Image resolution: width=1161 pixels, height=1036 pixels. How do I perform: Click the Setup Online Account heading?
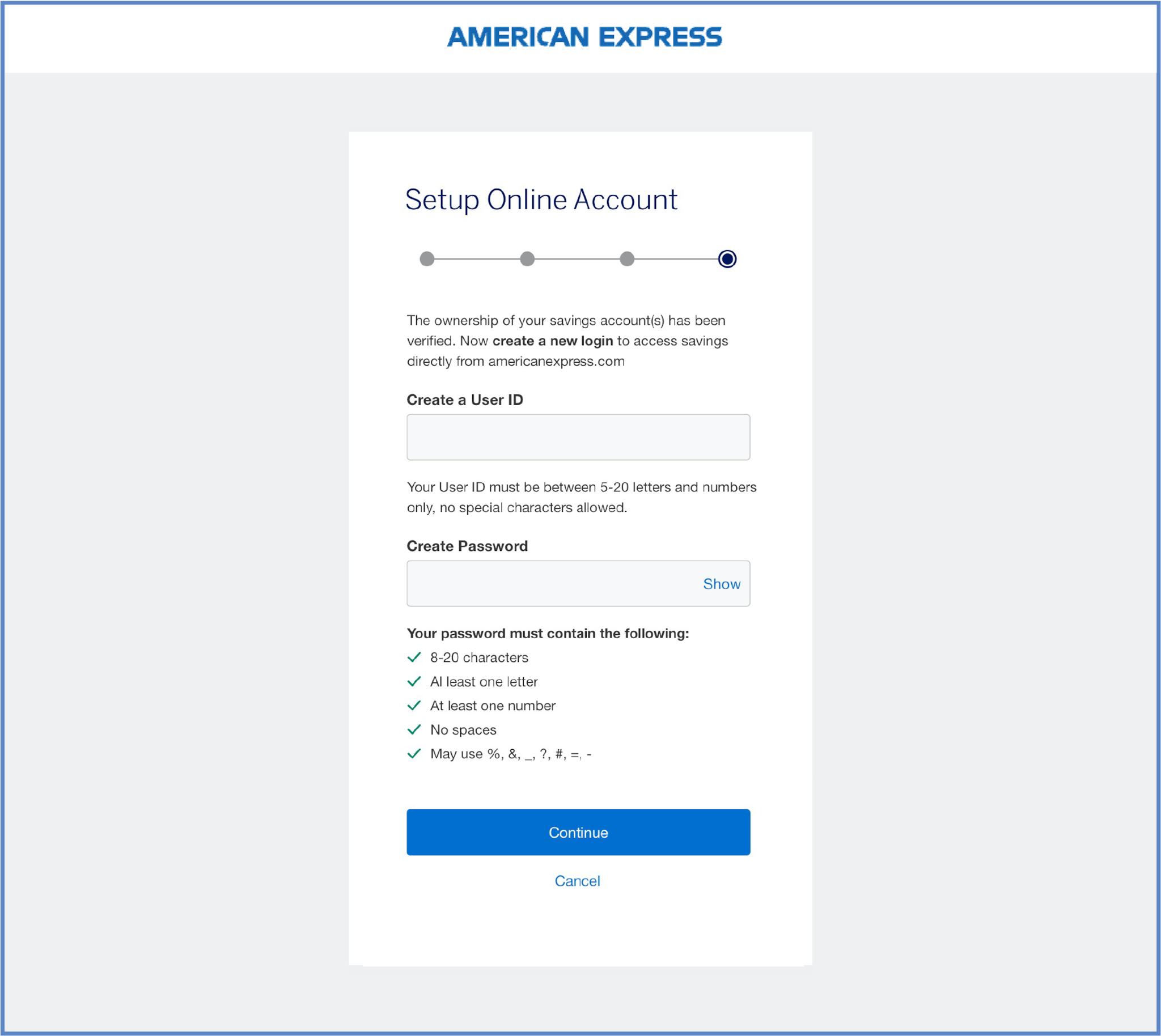coord(541,200)
